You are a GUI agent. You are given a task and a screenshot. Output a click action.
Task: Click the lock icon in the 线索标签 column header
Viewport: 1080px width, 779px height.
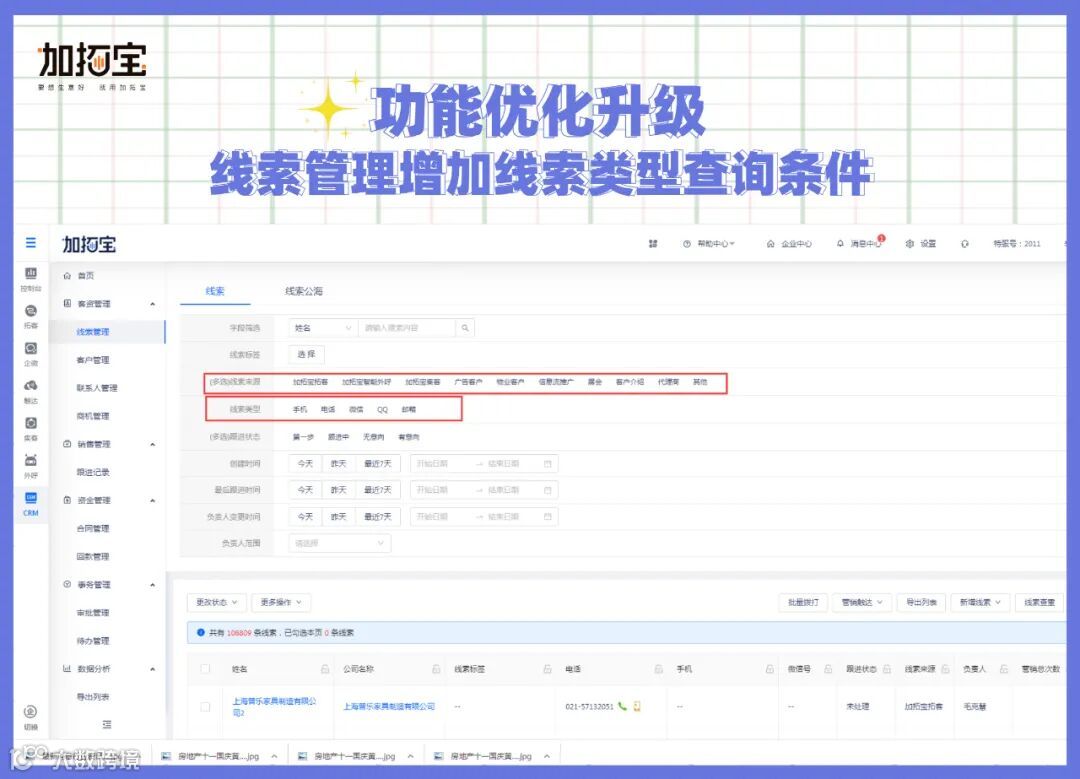coord(548,669)
